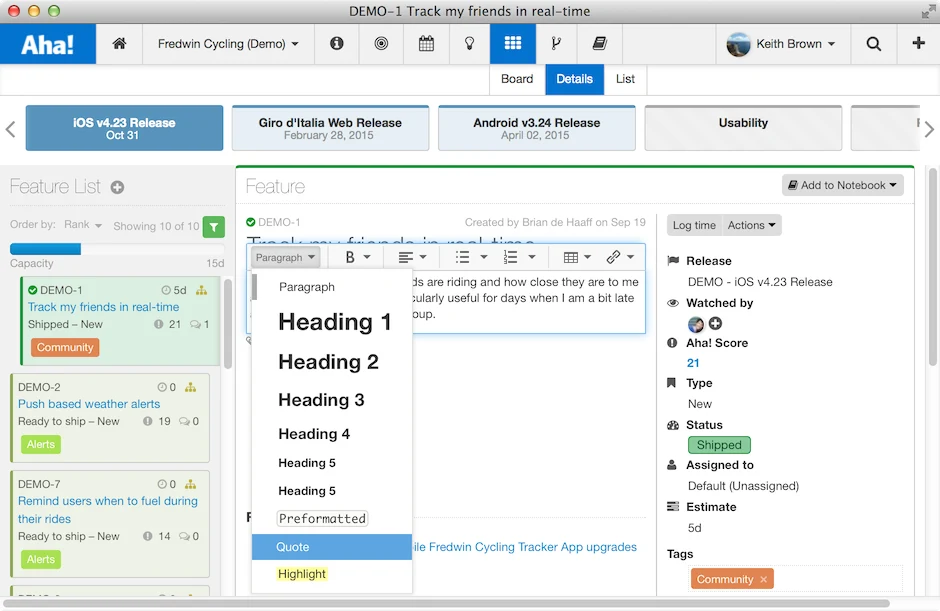This screenshot has height=611, width=940.
Task: Open the insert table dropdown
Action: click(577, 258)
